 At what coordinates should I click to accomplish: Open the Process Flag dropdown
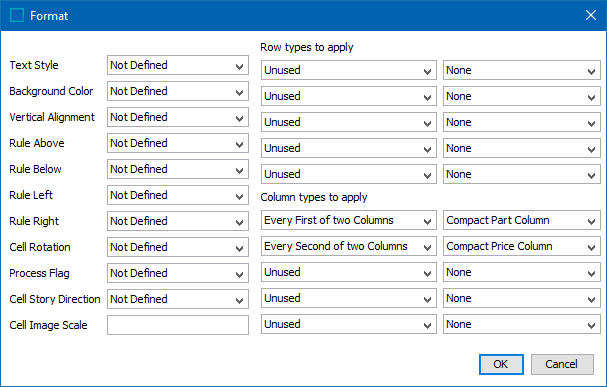178,273
